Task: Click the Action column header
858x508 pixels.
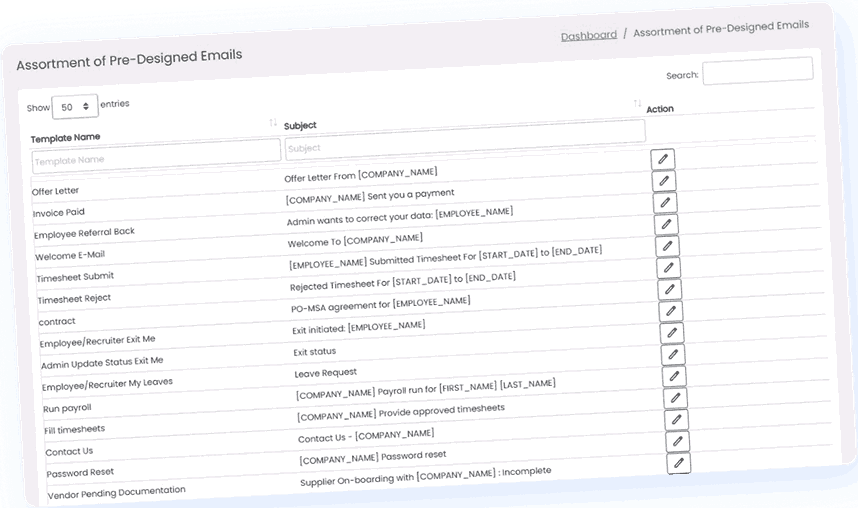Action: point(660,108)
